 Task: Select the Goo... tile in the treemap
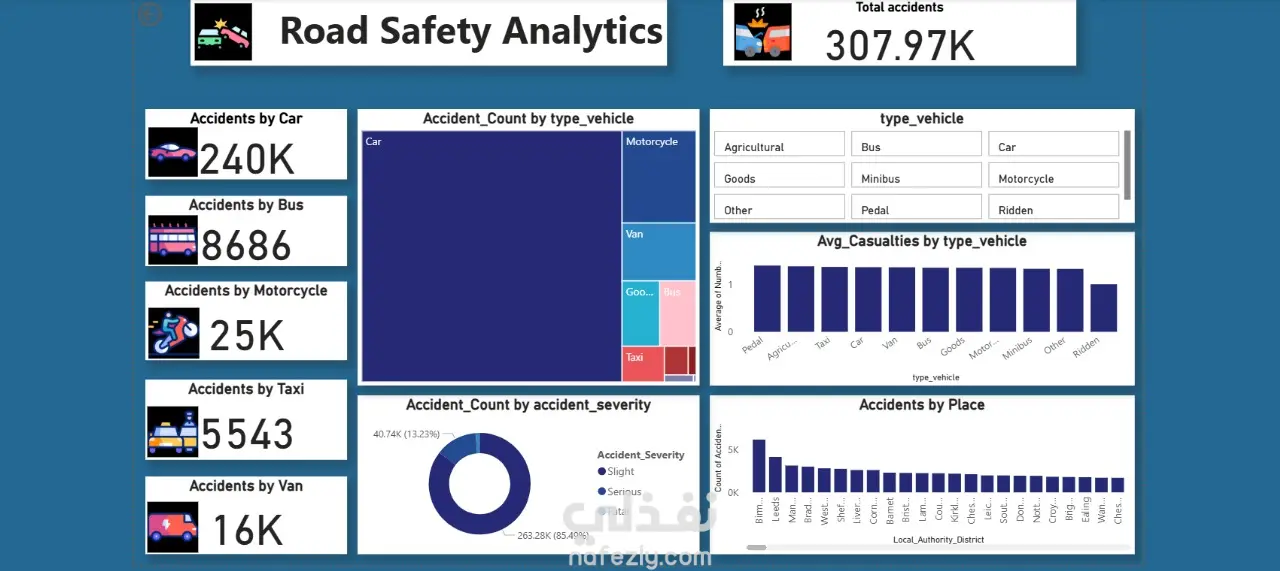coord(641,313)
